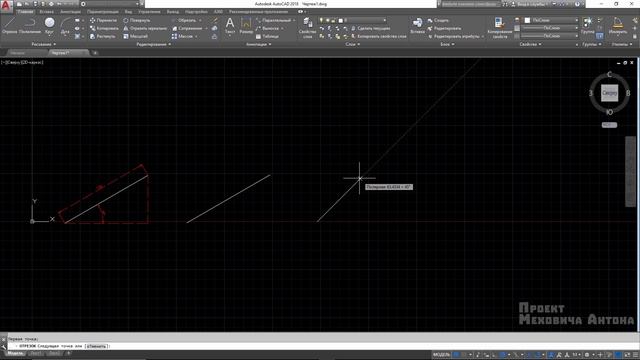Open the AutoCAD application menu logo
This screenshot has height=360, width=640.
6,6
